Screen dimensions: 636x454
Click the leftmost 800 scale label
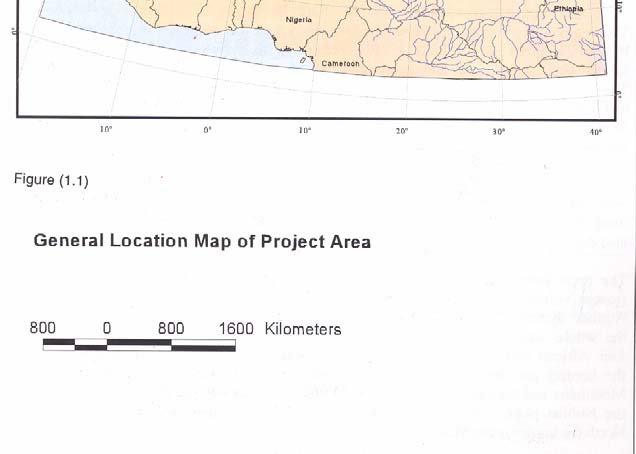pyautogui.click(x=42, y=329)
